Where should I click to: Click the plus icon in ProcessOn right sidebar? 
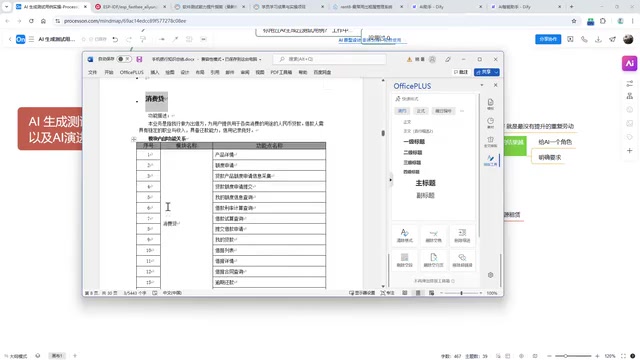[629, 151]
